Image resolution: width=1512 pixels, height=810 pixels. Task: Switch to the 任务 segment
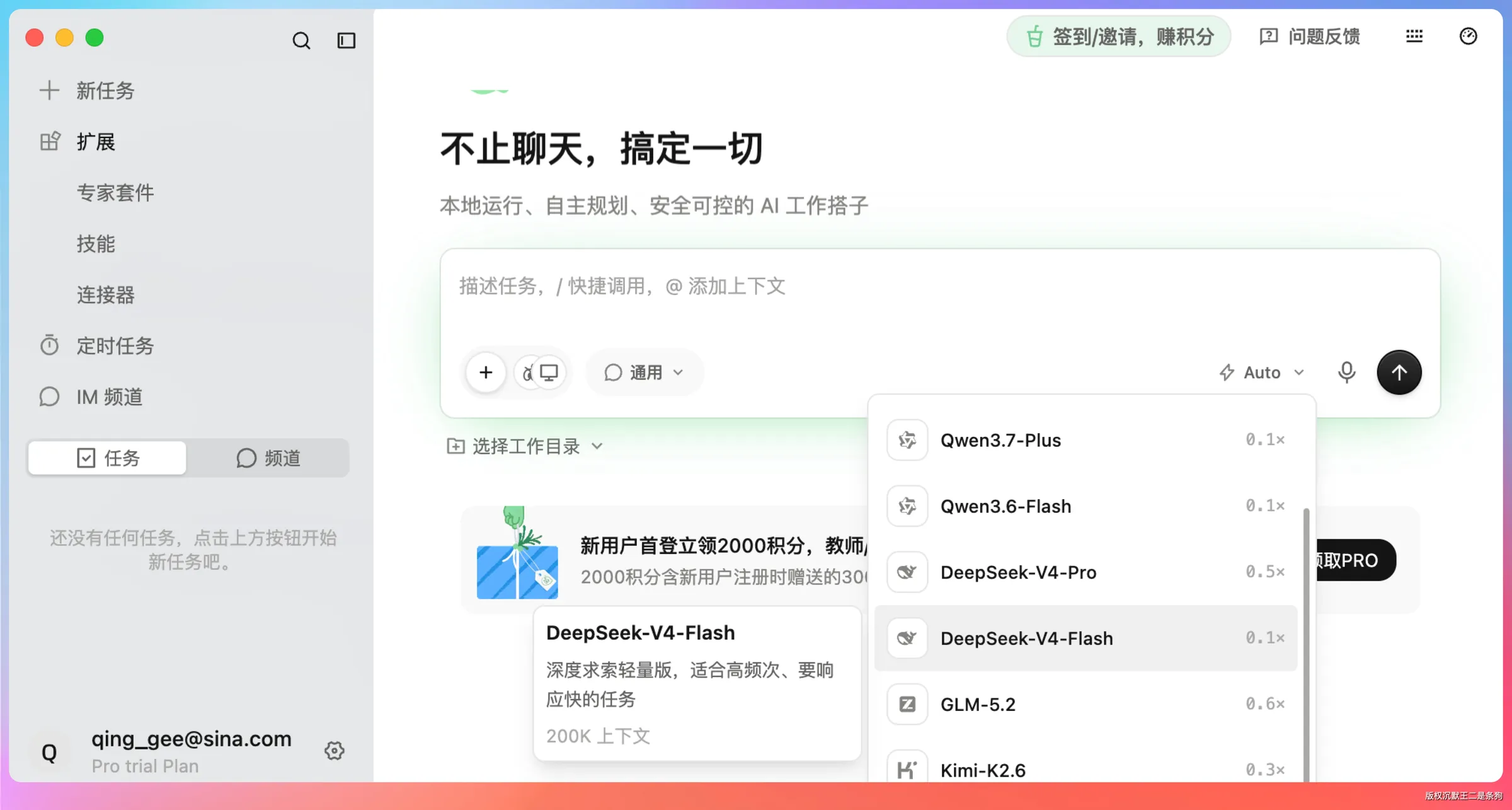[x=108, y=458]
